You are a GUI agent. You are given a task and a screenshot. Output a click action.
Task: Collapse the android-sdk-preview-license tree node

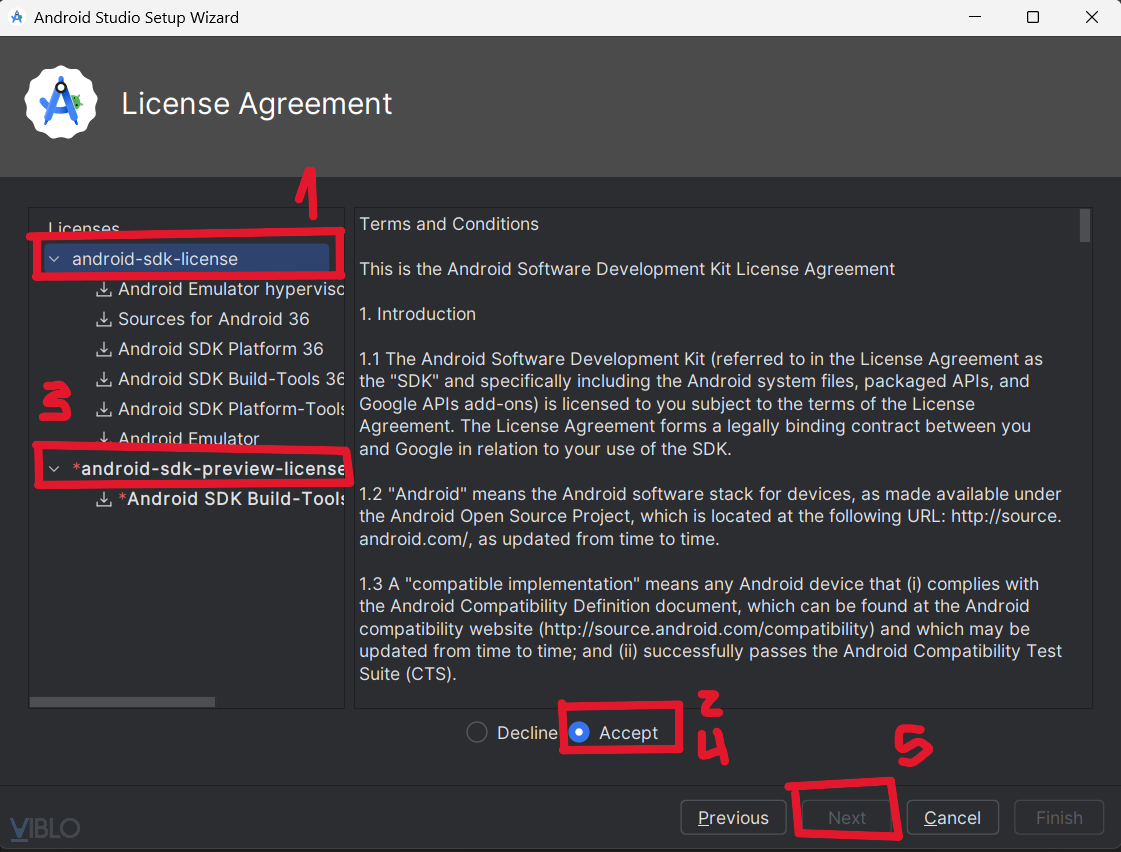[x=54, y=469]
